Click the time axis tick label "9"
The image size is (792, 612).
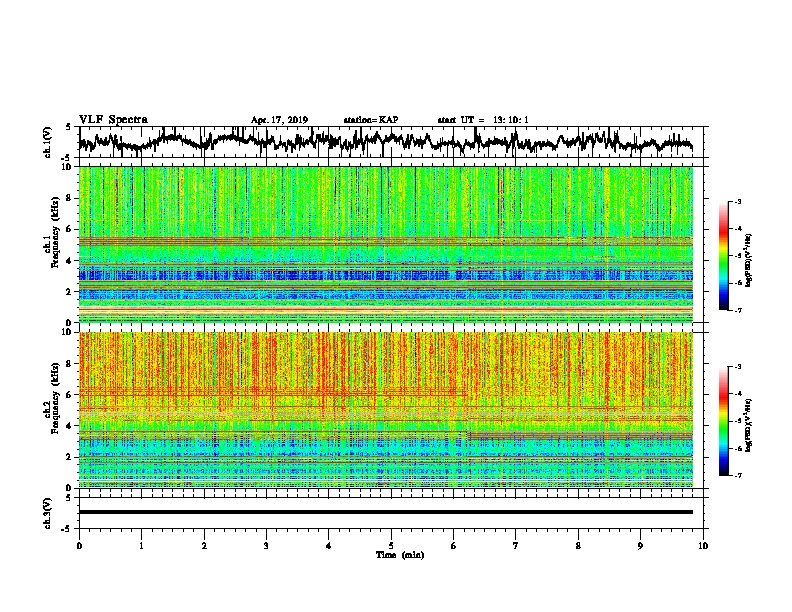(640, 546)
